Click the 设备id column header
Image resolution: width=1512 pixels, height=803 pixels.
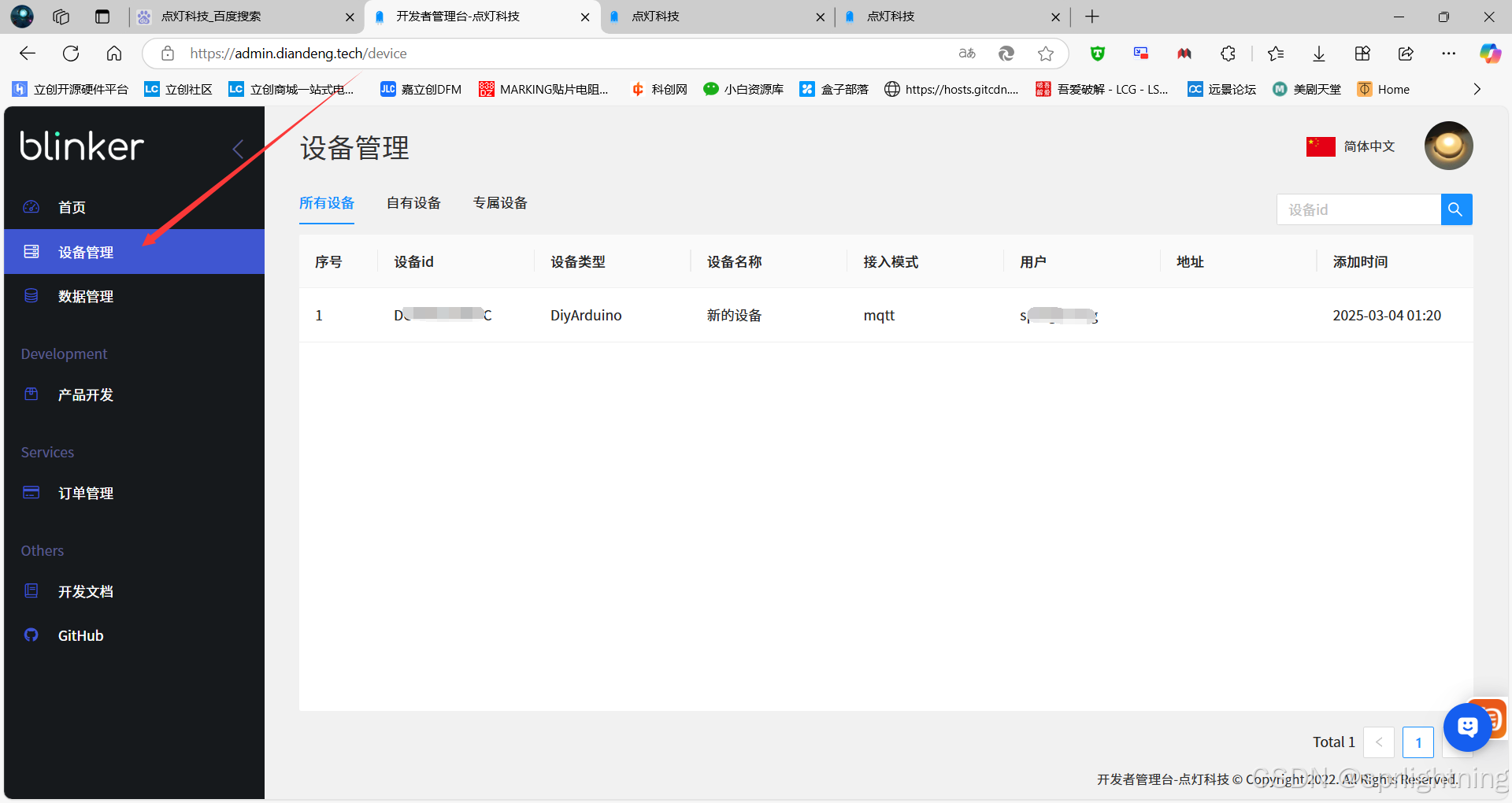(413, 261)
